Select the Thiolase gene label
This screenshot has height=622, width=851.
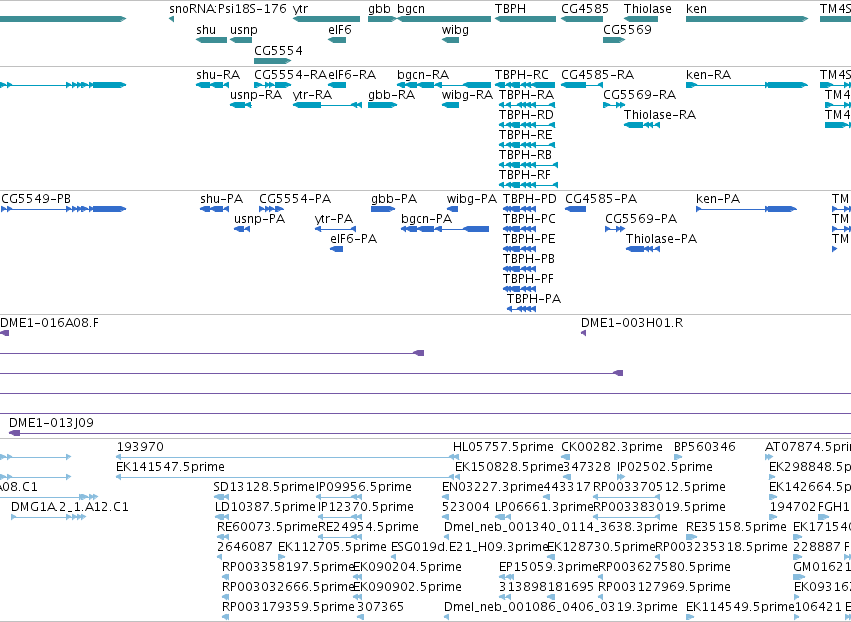point(647,9)
